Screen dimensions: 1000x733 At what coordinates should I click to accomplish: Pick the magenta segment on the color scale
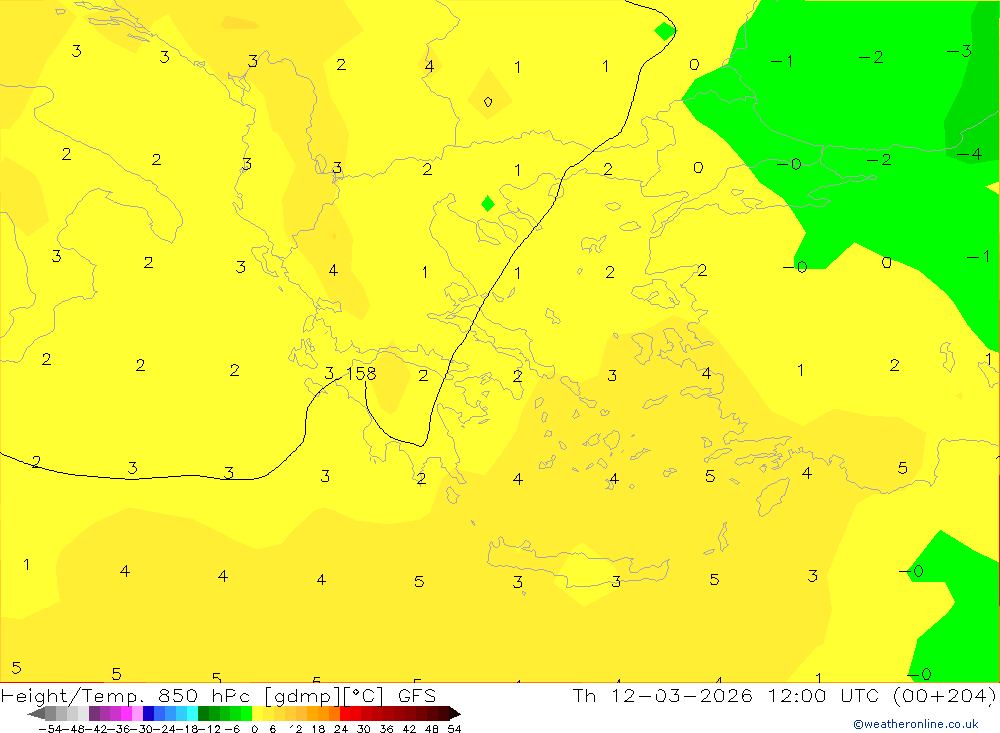(x=126, y=713)
